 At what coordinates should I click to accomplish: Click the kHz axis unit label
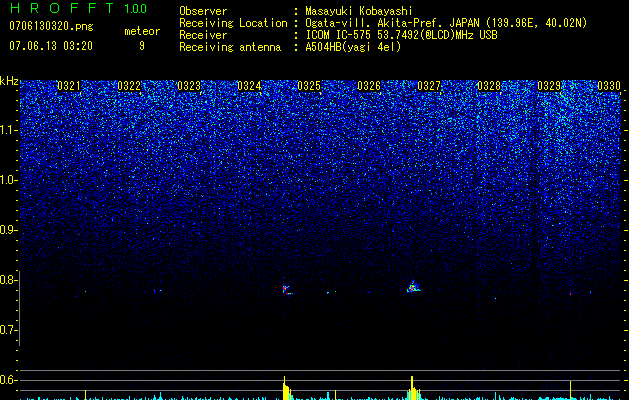pyautogui.click(x=9, y=81)
